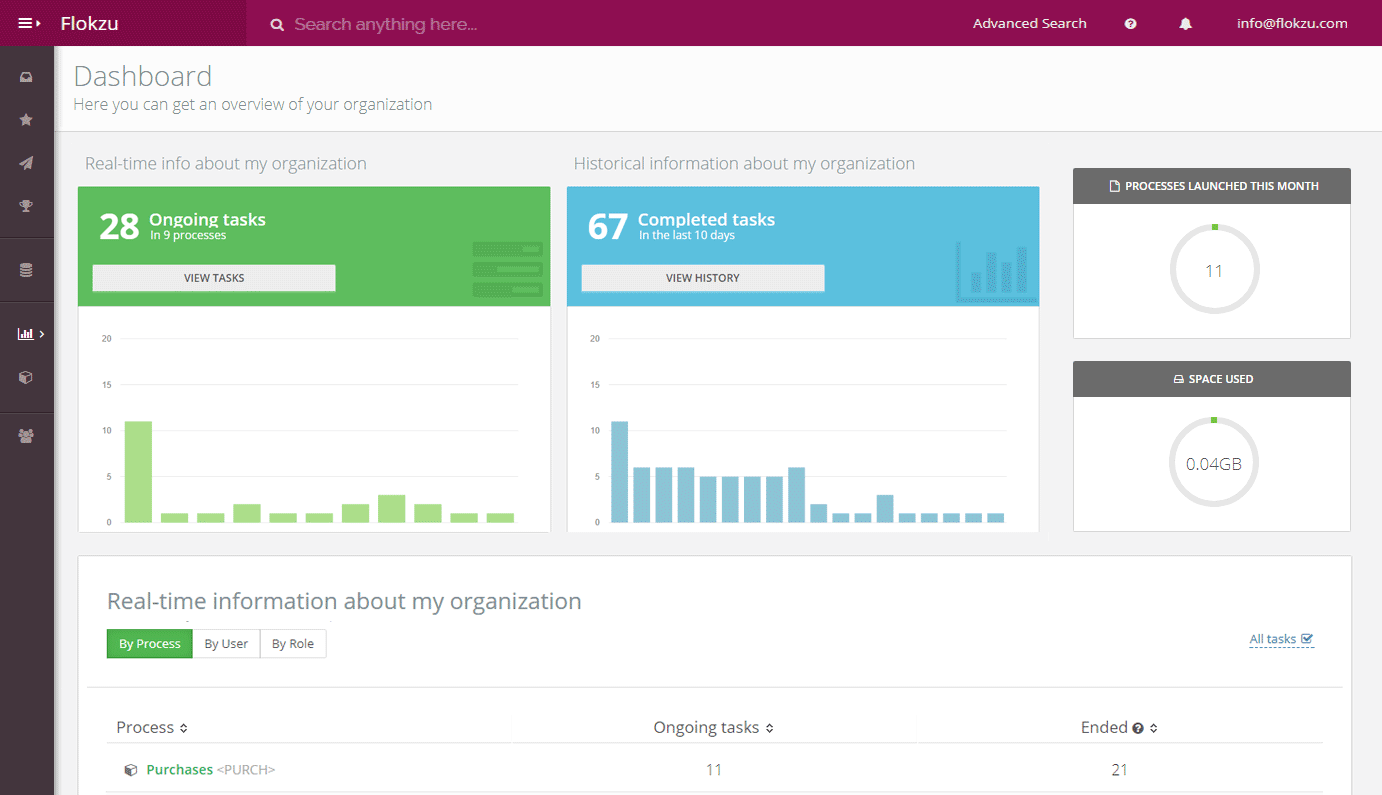Select the paper plane sidebar icon

pyautogui.click(x=26, y=163)
